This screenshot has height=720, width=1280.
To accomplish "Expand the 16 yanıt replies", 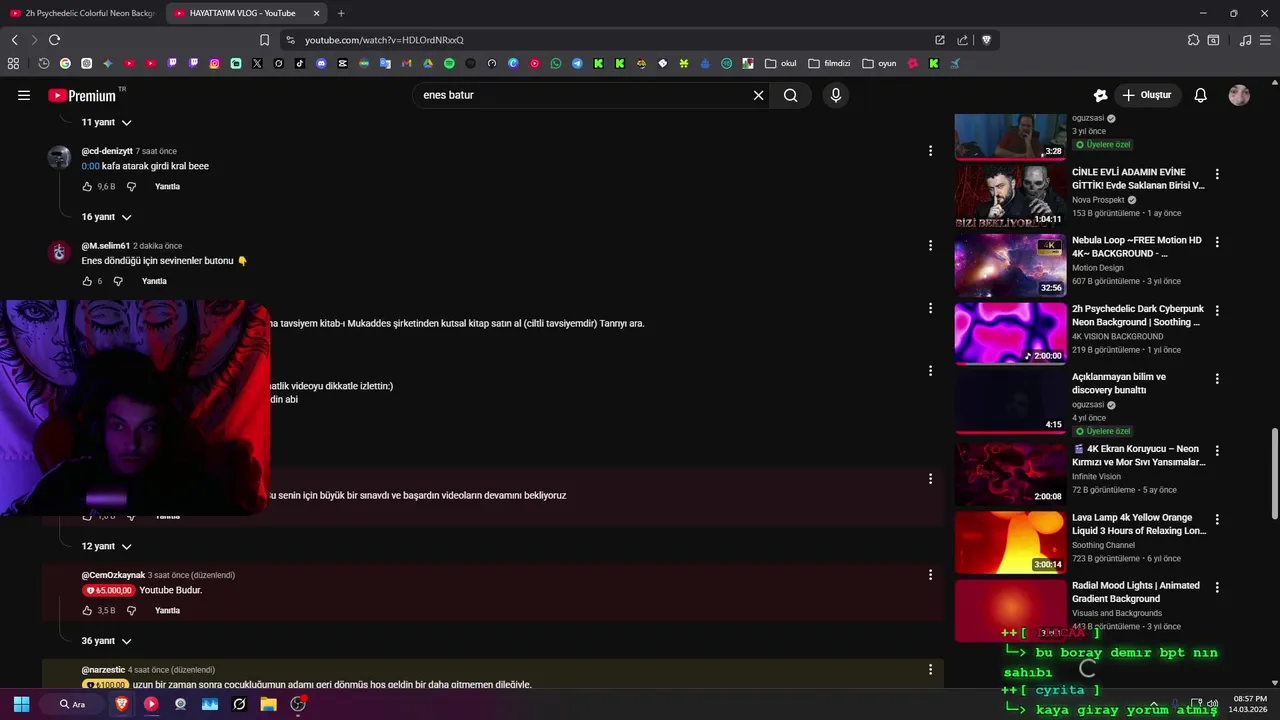I will [106, 217].
